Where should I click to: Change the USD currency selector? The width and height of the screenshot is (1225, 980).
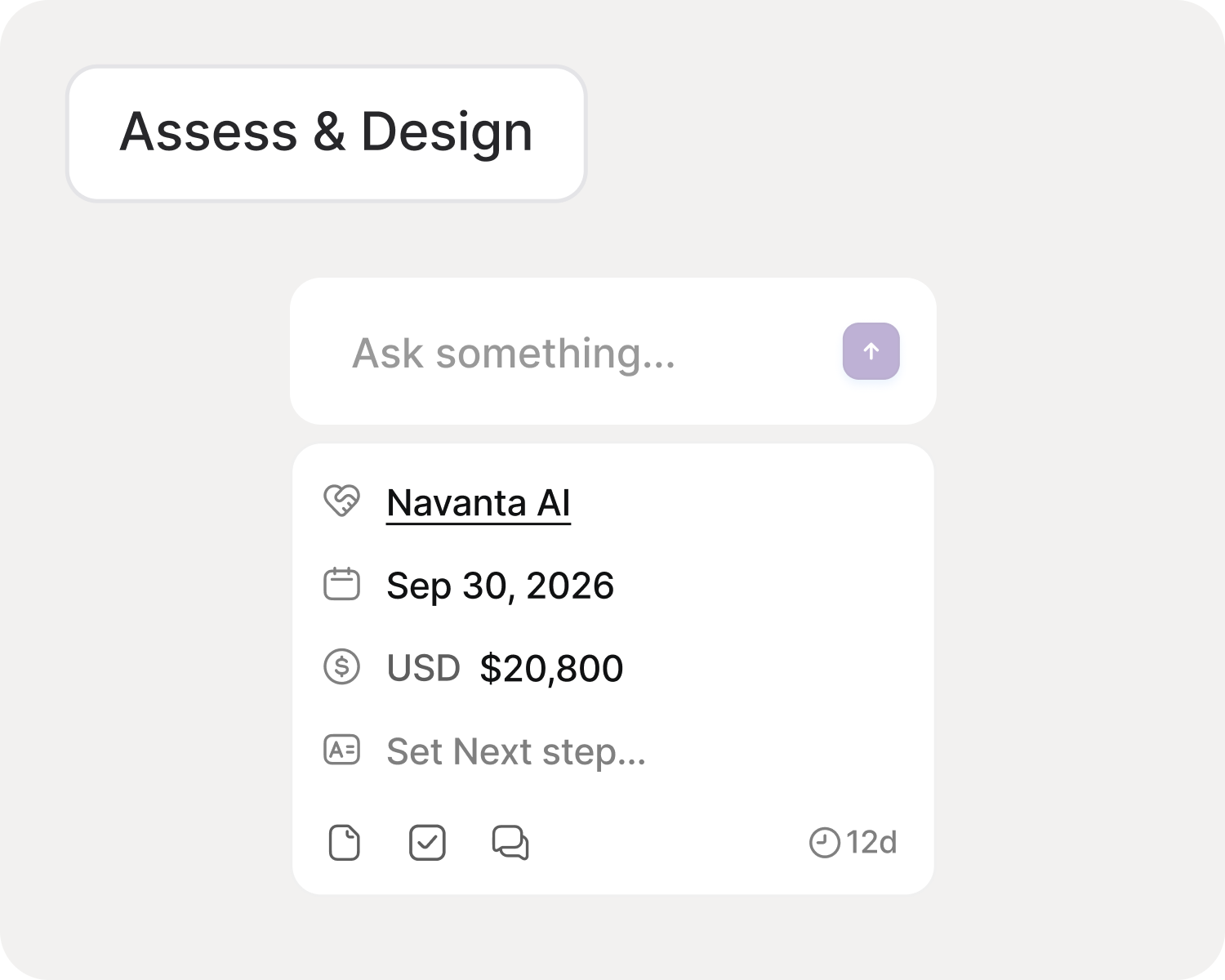pos(423,668)
